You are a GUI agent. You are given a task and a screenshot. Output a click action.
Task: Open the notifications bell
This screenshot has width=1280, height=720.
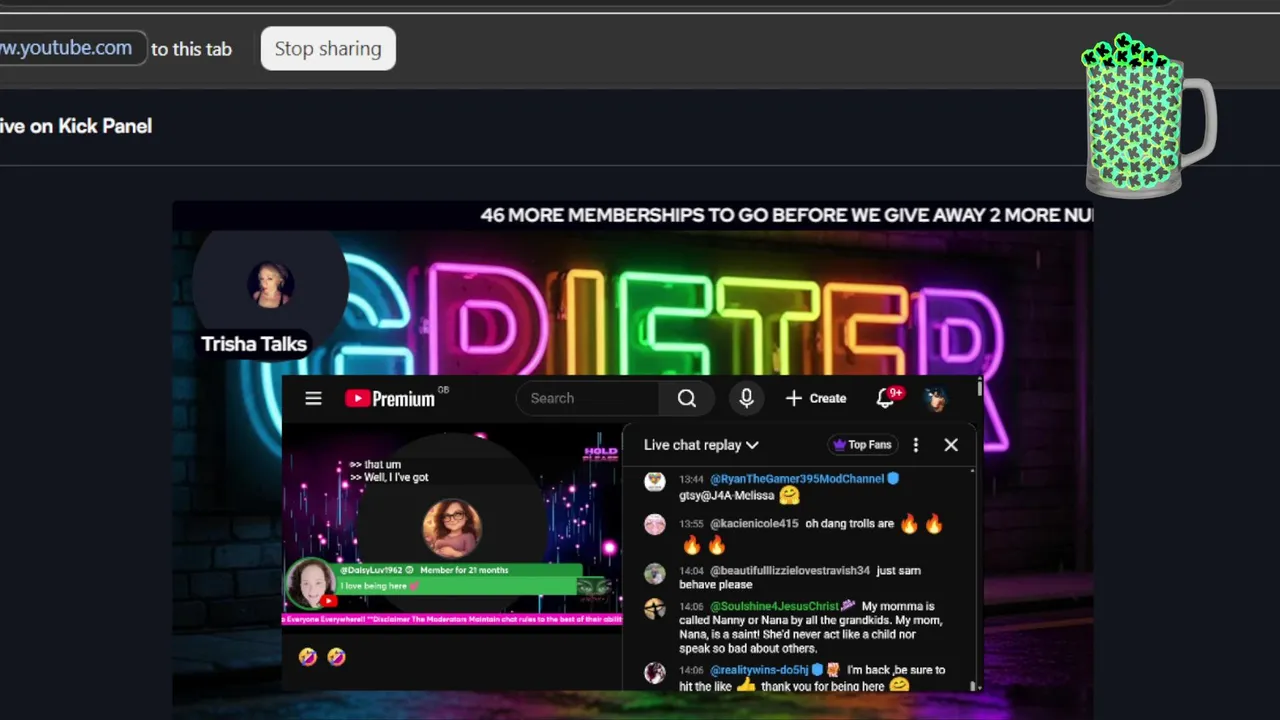(x=885, y=398)
